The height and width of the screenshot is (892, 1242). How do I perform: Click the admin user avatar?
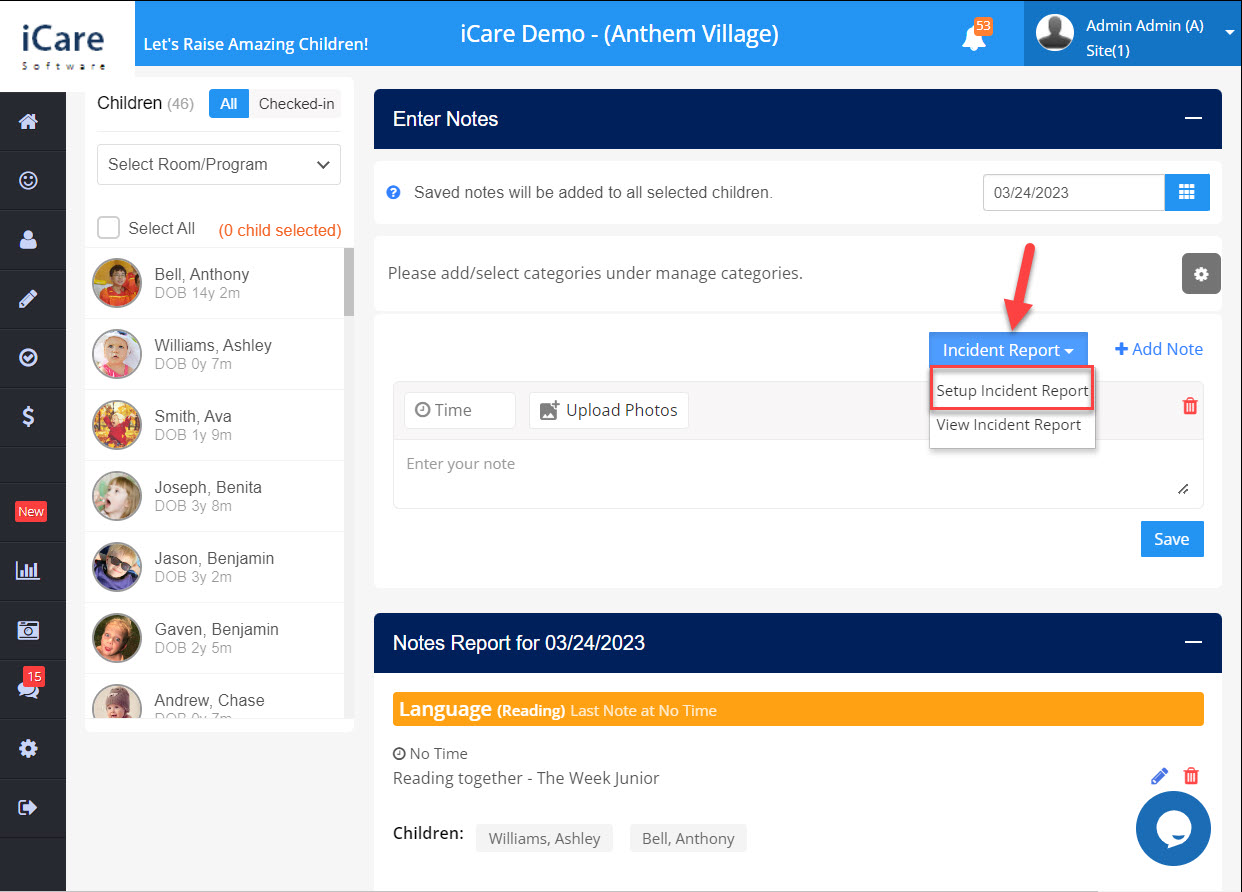click(1055, 33)
